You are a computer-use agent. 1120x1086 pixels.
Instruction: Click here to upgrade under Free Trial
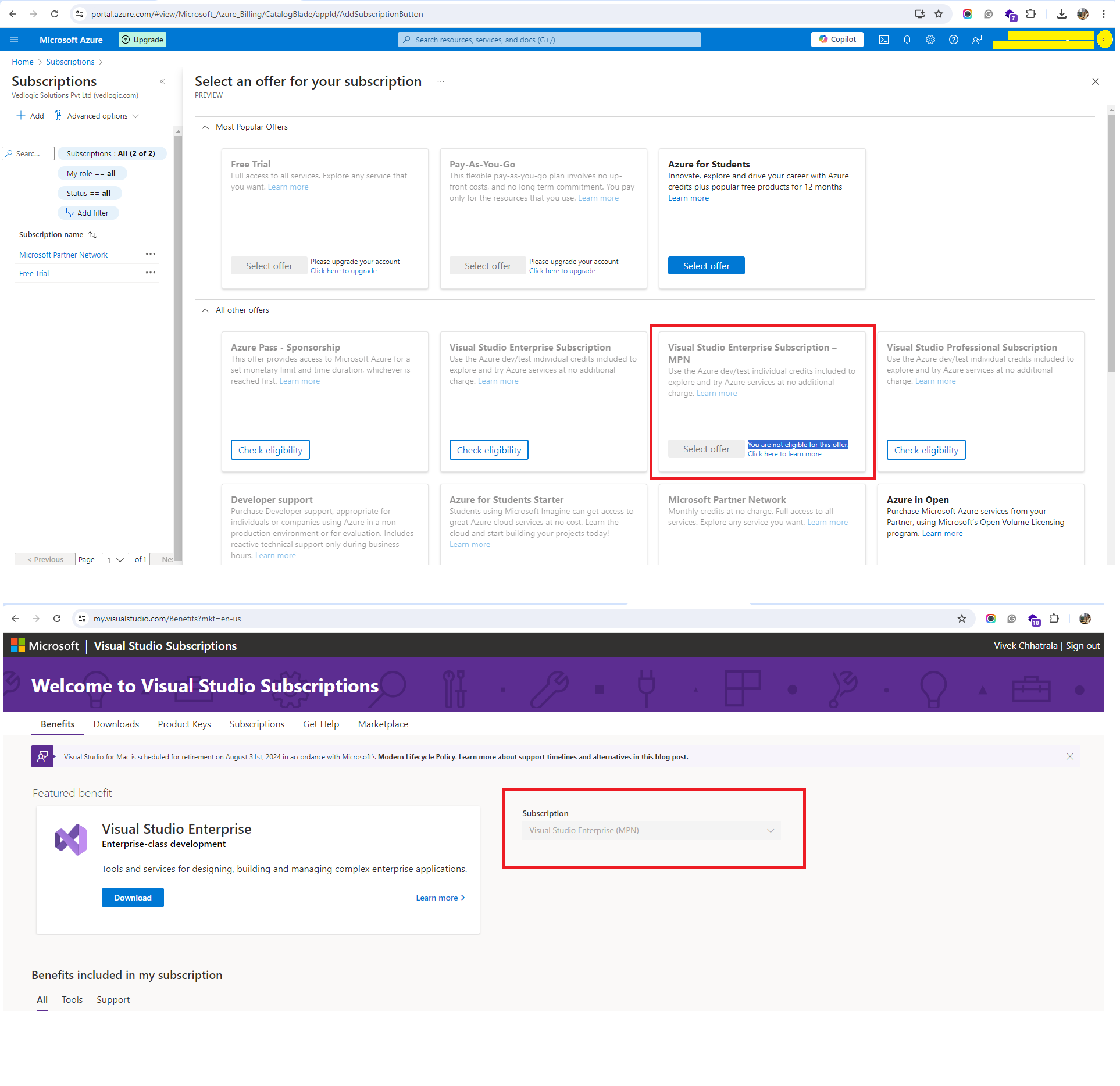(344, 271)
